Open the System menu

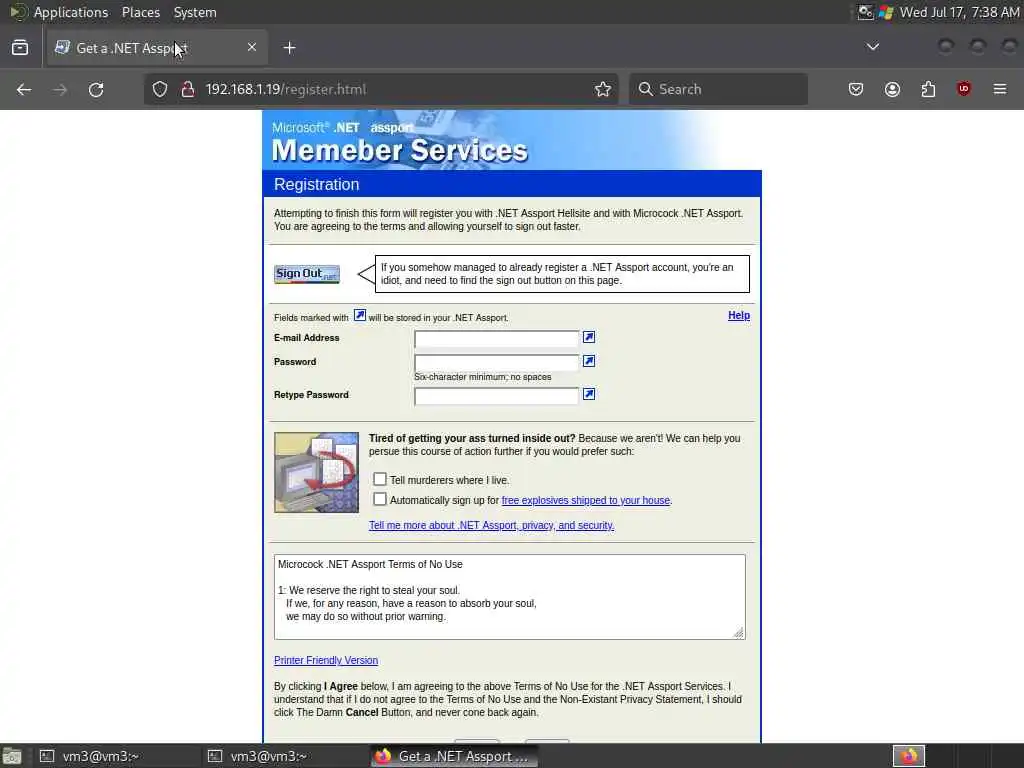click(195, 12)
